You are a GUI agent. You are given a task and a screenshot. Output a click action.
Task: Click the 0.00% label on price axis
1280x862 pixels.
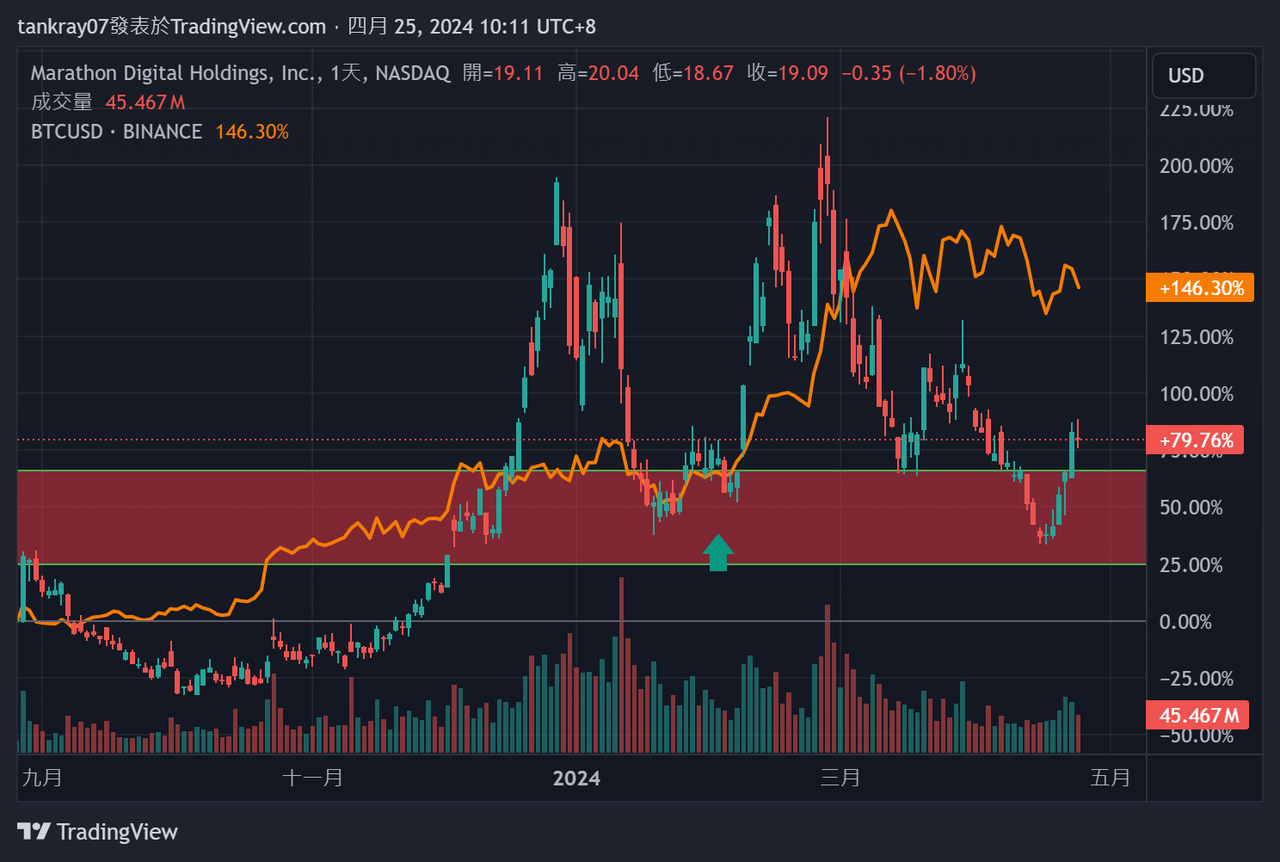1185,622
